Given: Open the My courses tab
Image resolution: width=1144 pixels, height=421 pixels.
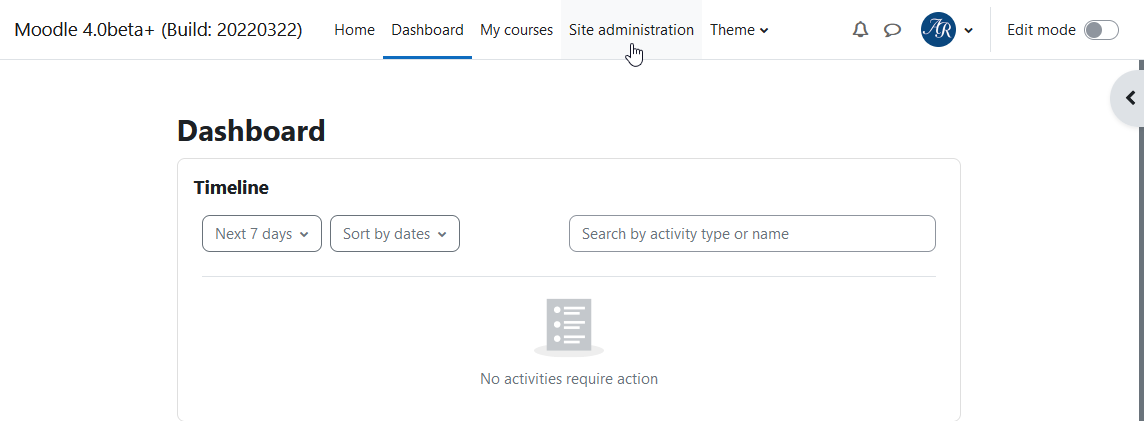Looking at the screenshot, I should 517,30.
